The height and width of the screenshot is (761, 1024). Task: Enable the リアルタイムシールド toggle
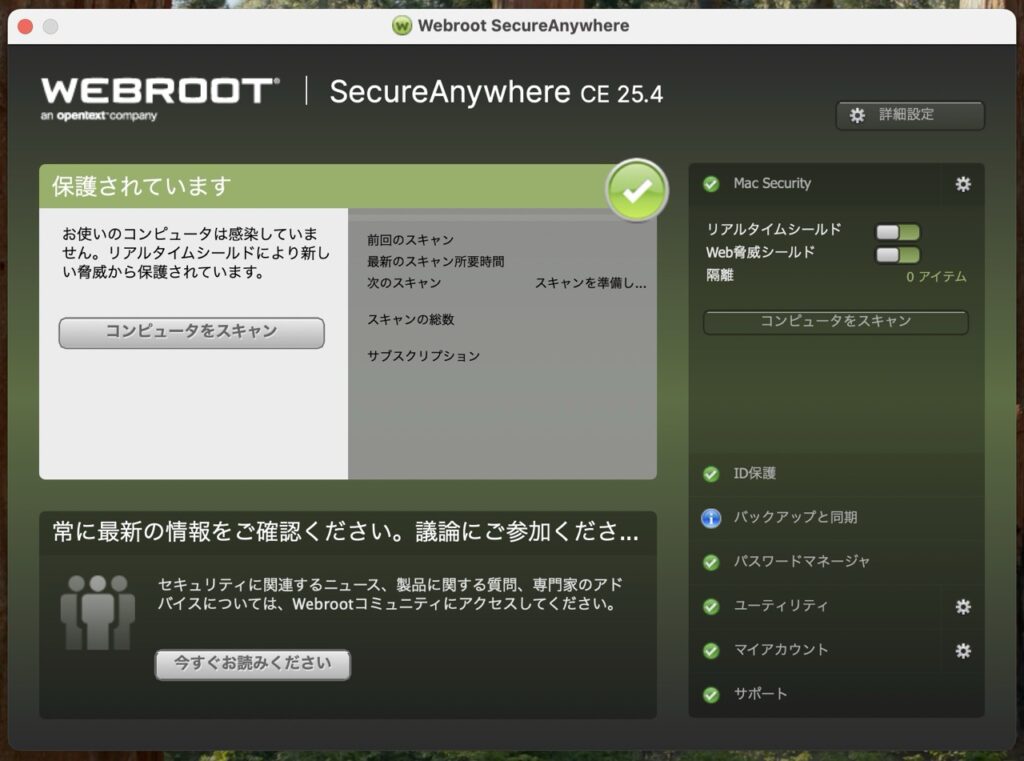[x=898, y=232]
